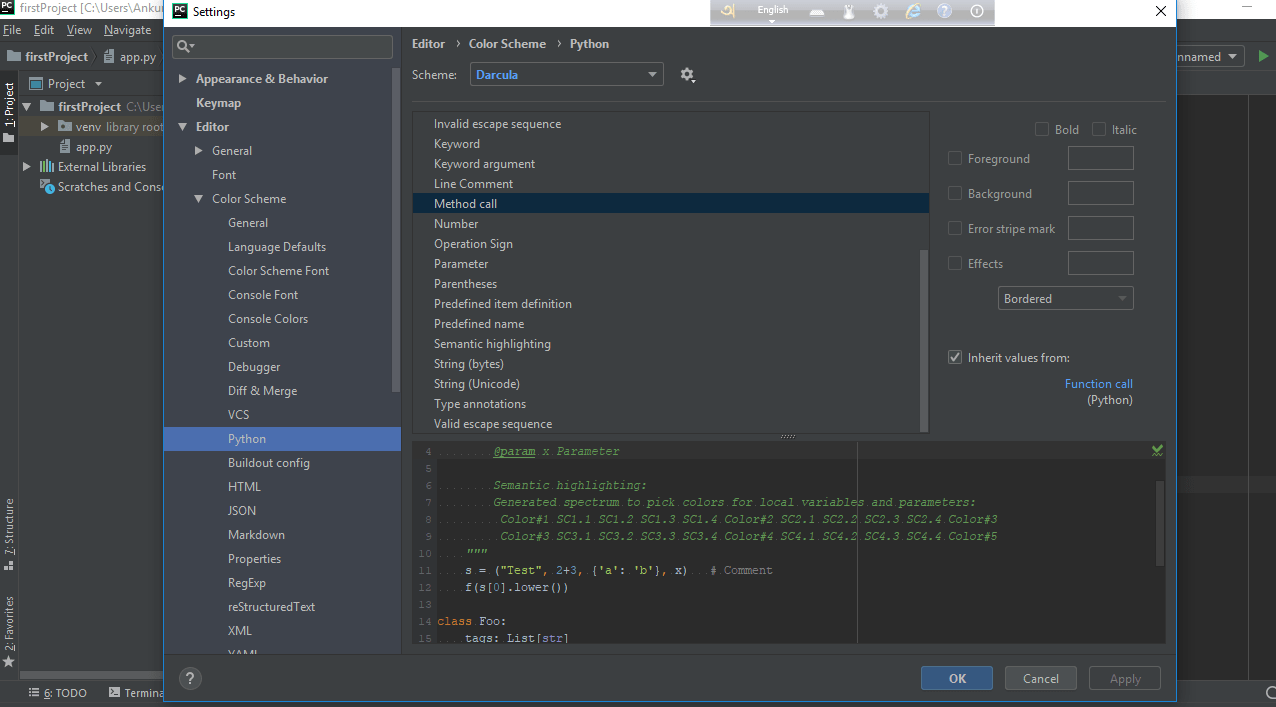This screenshot has height=707, width=1276.
Task: Open the color scheme settings gear beside Darcula
Action: pyautogui.click(x=687, y=74)
